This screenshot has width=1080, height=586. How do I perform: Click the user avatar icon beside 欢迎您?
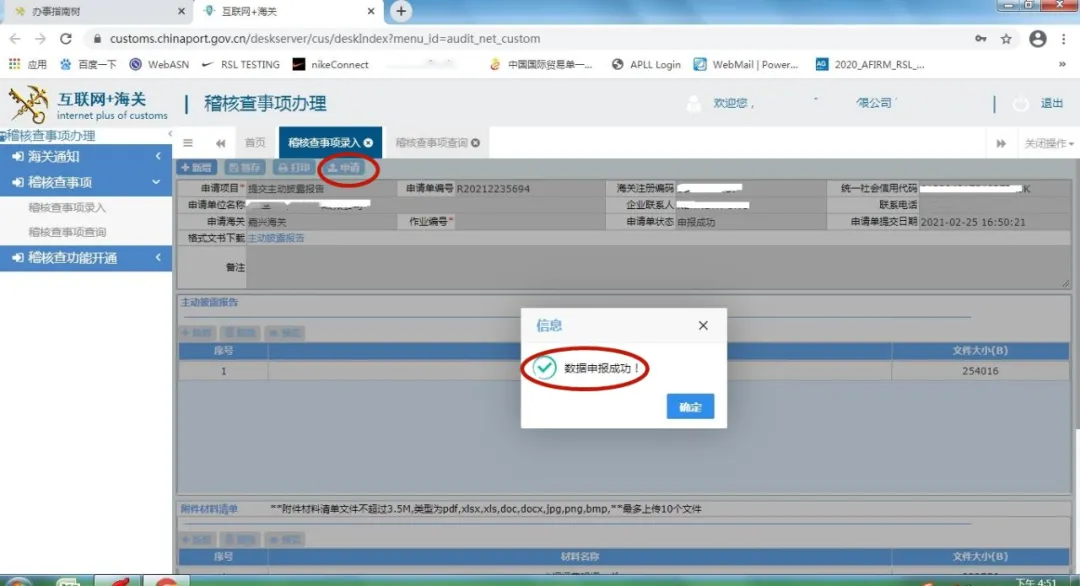coord(694,103)
